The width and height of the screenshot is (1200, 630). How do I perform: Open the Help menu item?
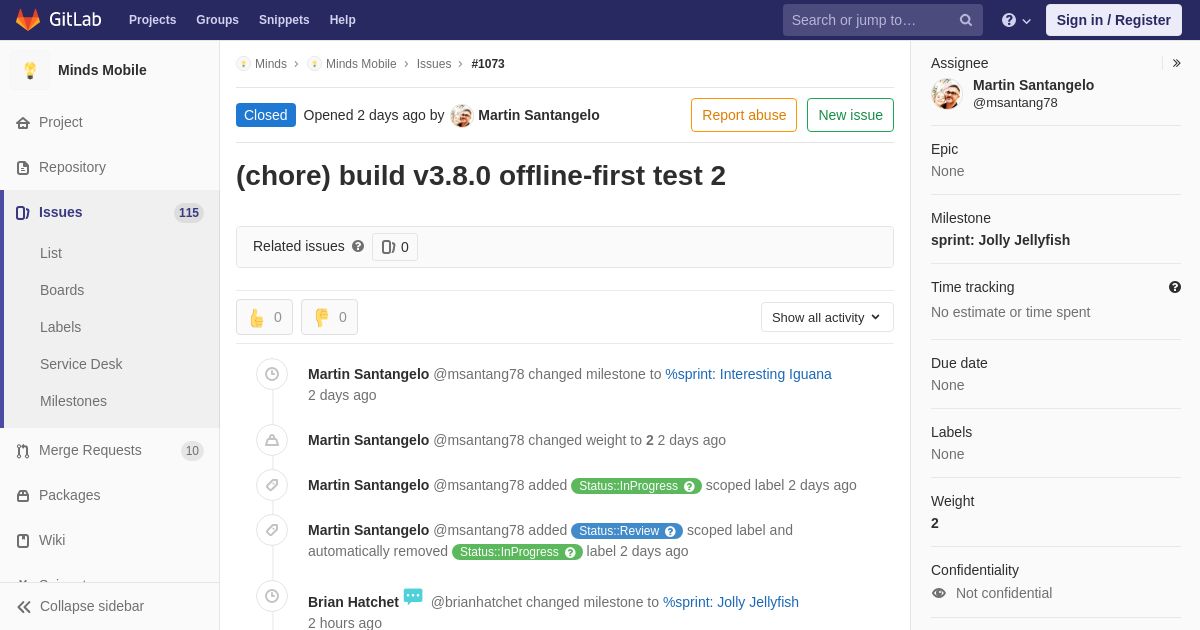click(x=343, y=20)
